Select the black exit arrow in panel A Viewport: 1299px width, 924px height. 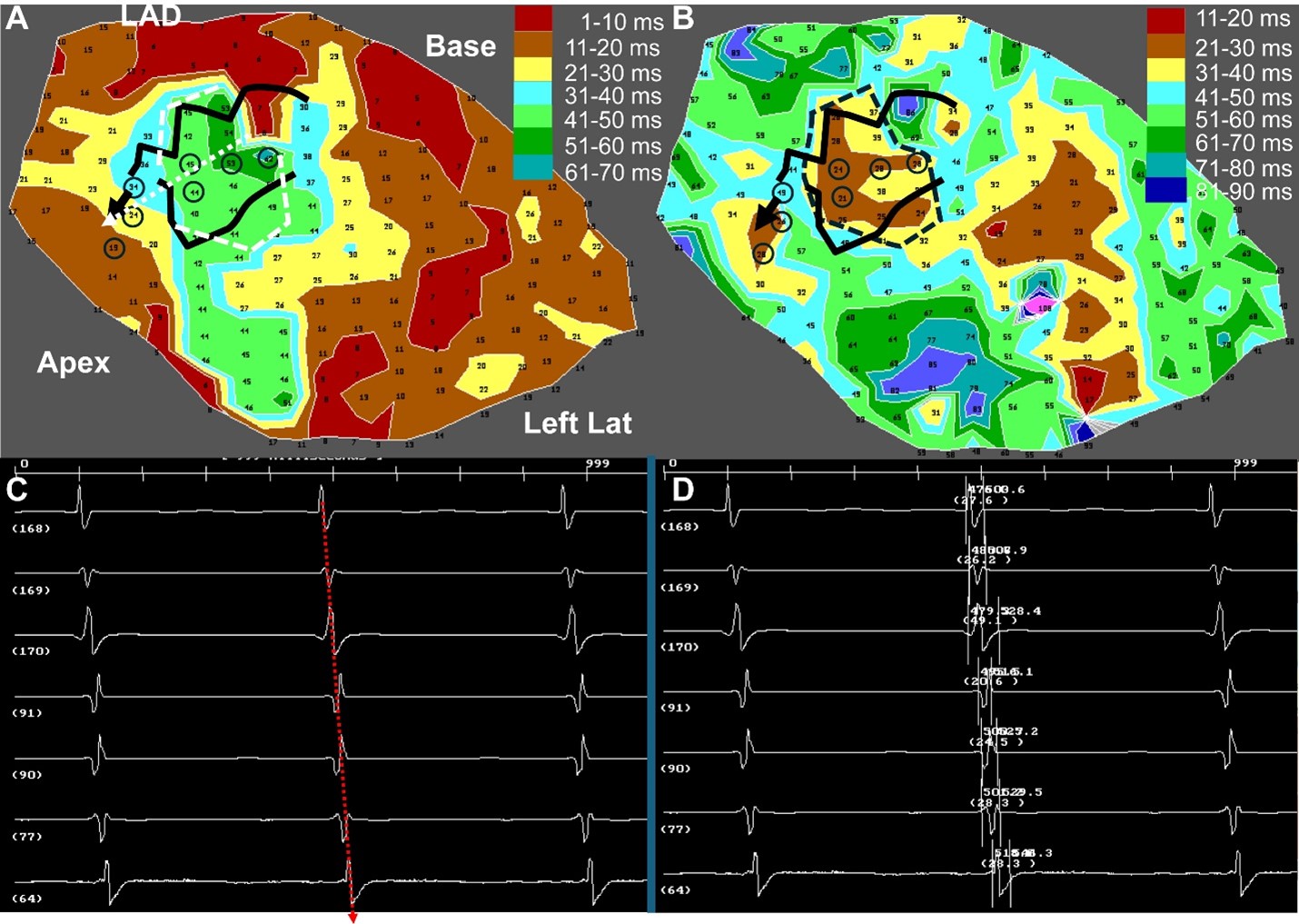[118, 209]
